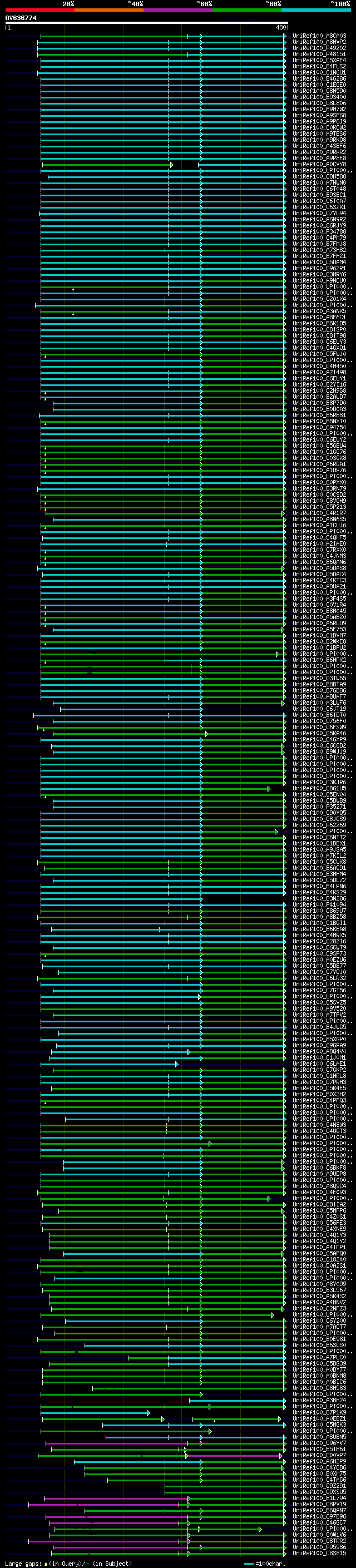Viewport: 356px width, 1568px height.
Task: Select hit label UniRef100_P34788
Action: point(319,231)
